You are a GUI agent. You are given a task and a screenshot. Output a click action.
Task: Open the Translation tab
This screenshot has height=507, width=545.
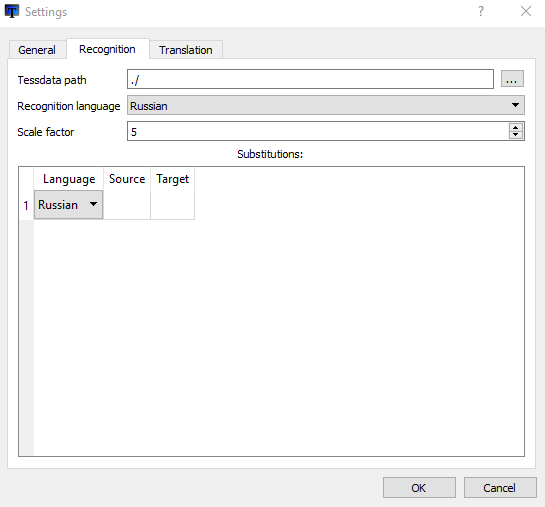[x=186, y=50]
